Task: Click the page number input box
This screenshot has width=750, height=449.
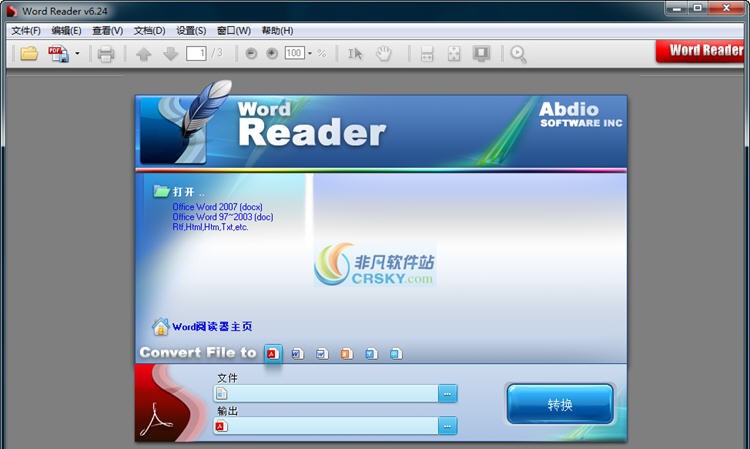Action: [x=197, y=53]
